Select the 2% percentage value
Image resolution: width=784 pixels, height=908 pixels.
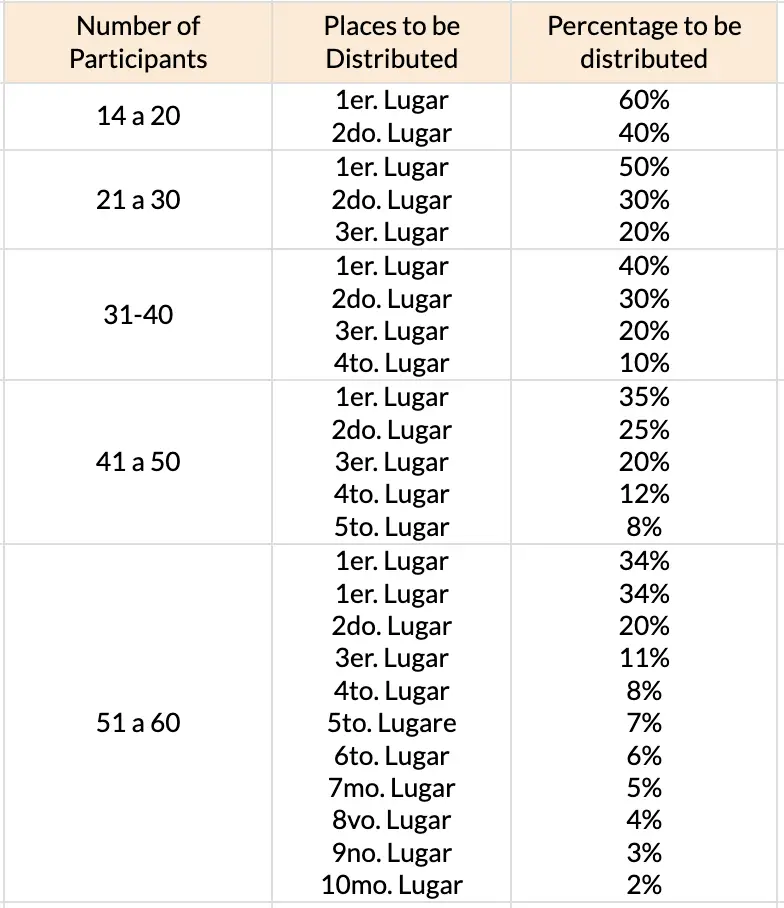(644, 885)
